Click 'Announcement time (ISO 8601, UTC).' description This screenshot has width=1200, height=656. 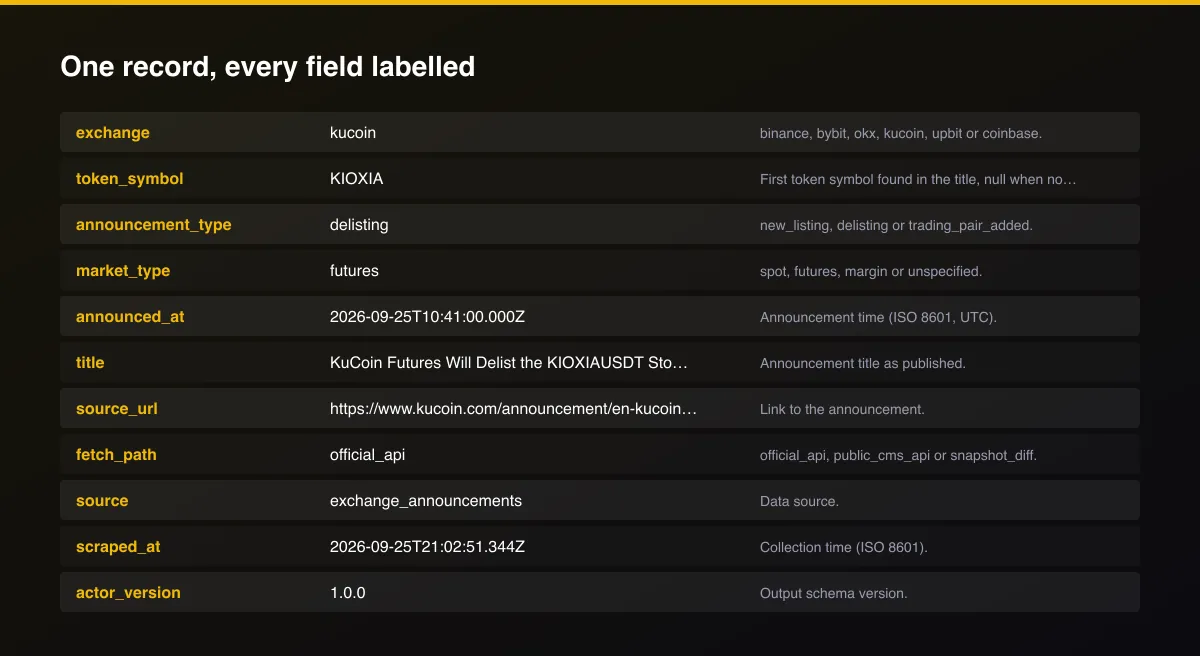[878, 317]
